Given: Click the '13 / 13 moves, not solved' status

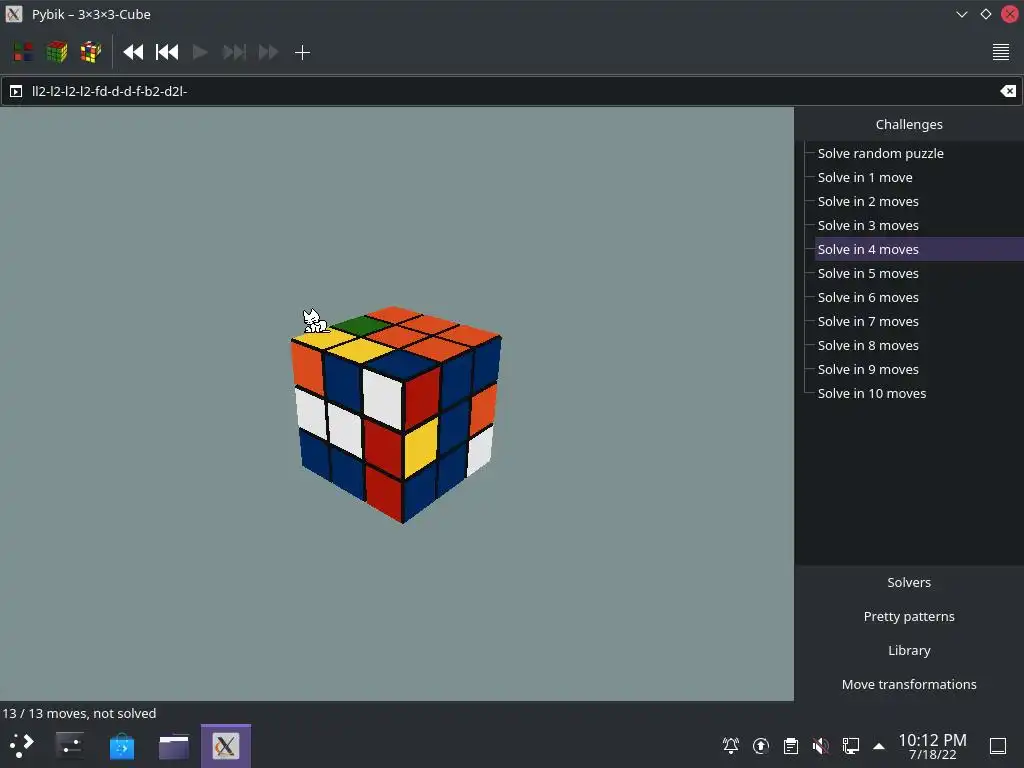Looking at the screenshot, I should (79, 713).
